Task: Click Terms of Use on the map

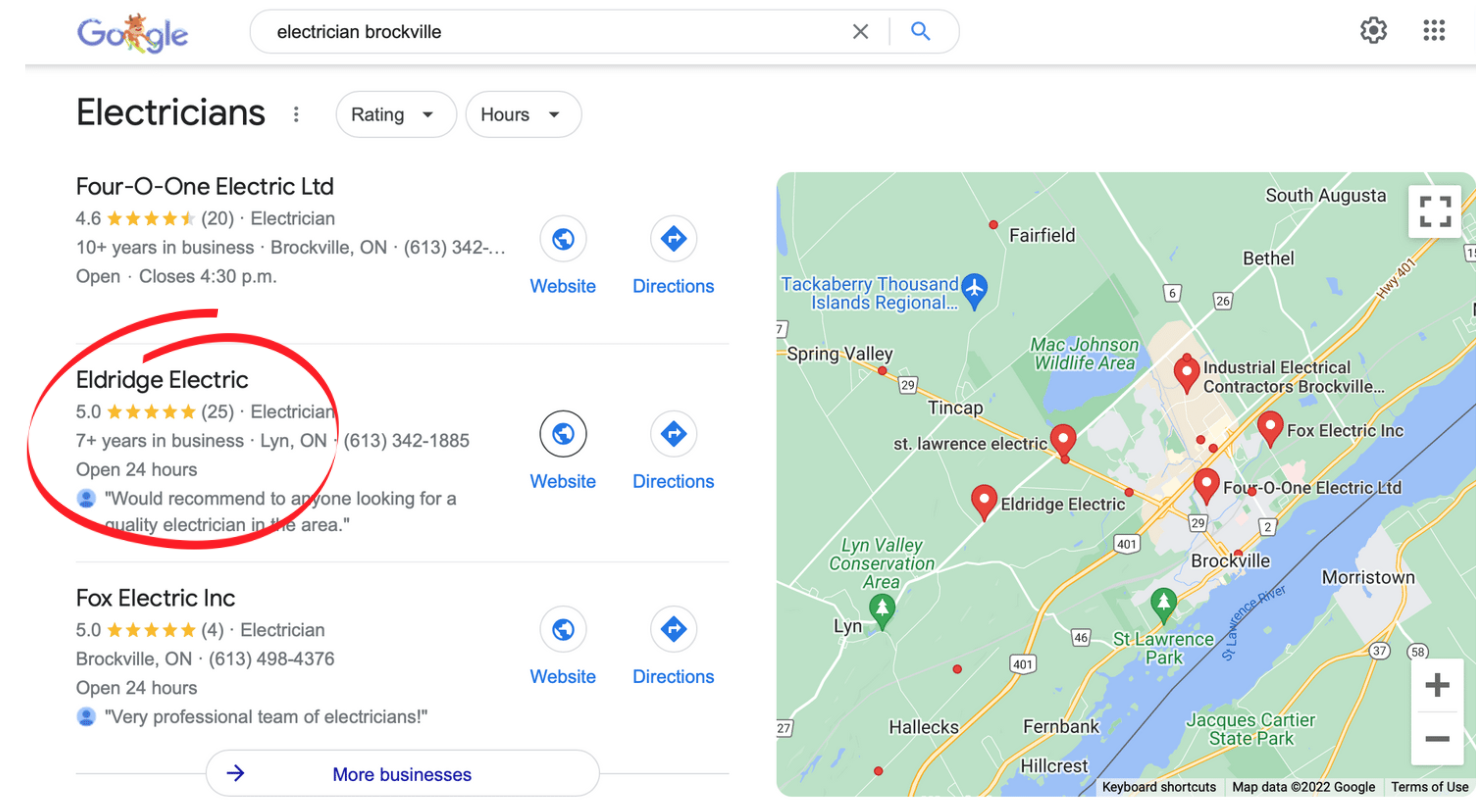Action: 1429,787
